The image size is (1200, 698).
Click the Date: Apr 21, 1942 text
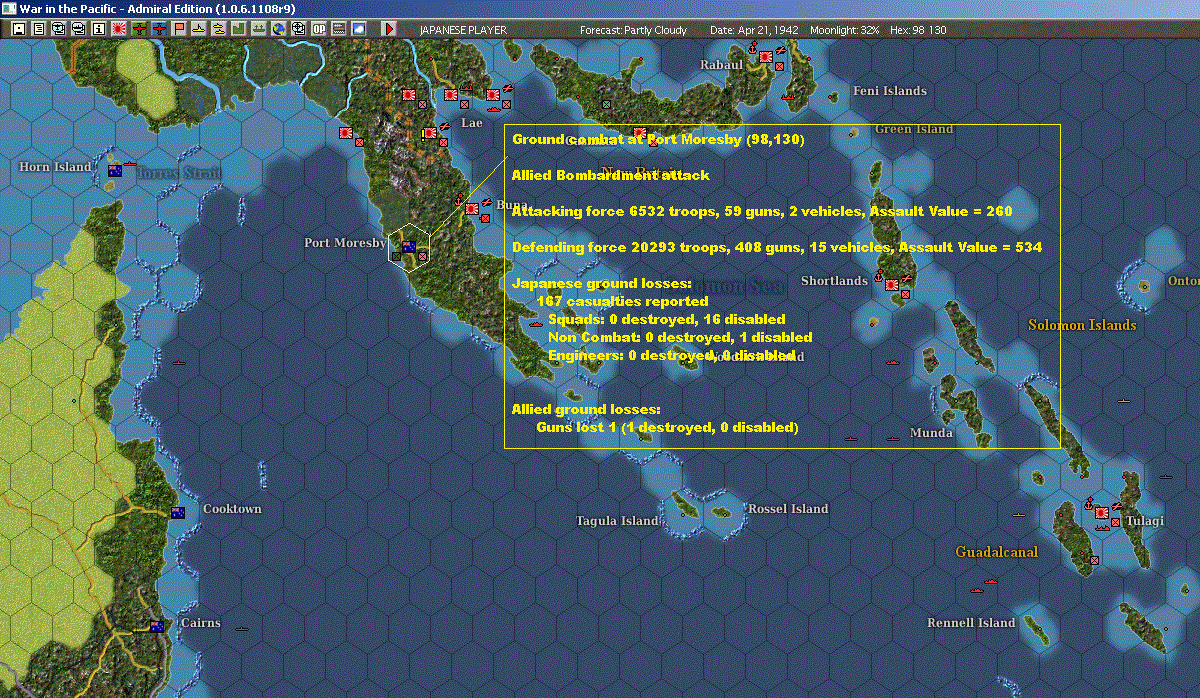754,30
